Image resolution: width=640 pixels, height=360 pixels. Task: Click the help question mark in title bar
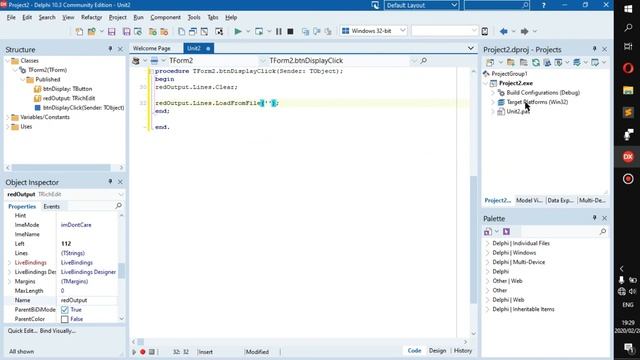[543, 5]
